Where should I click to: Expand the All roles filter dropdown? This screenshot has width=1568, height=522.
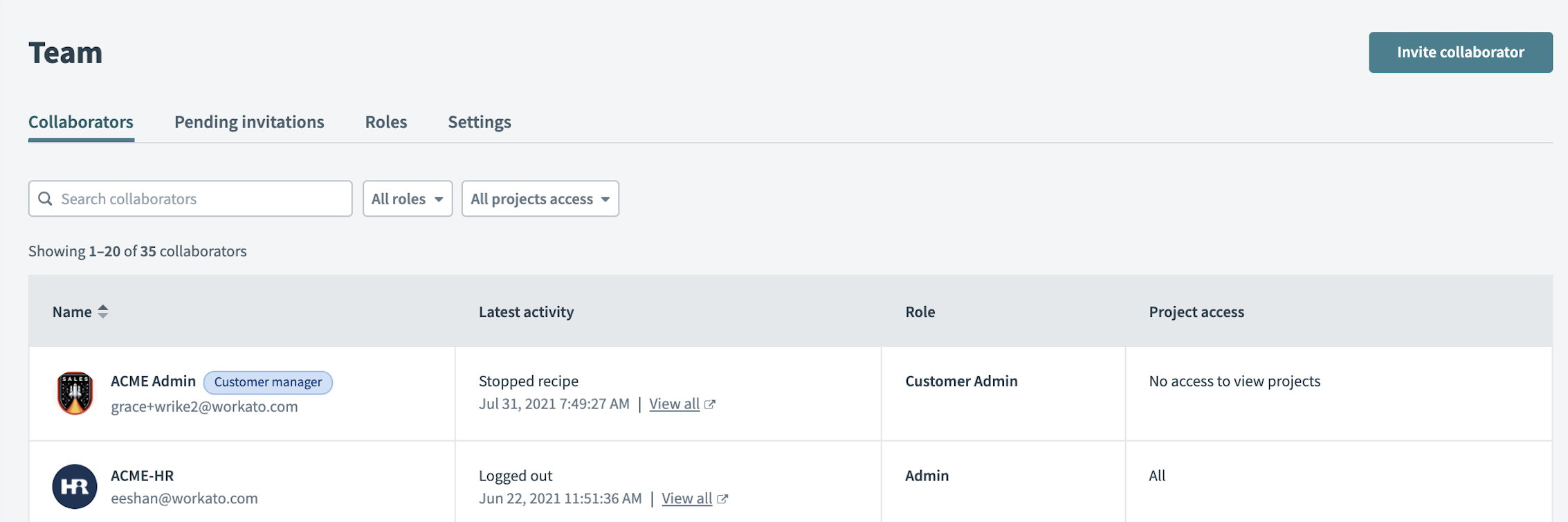407,199
